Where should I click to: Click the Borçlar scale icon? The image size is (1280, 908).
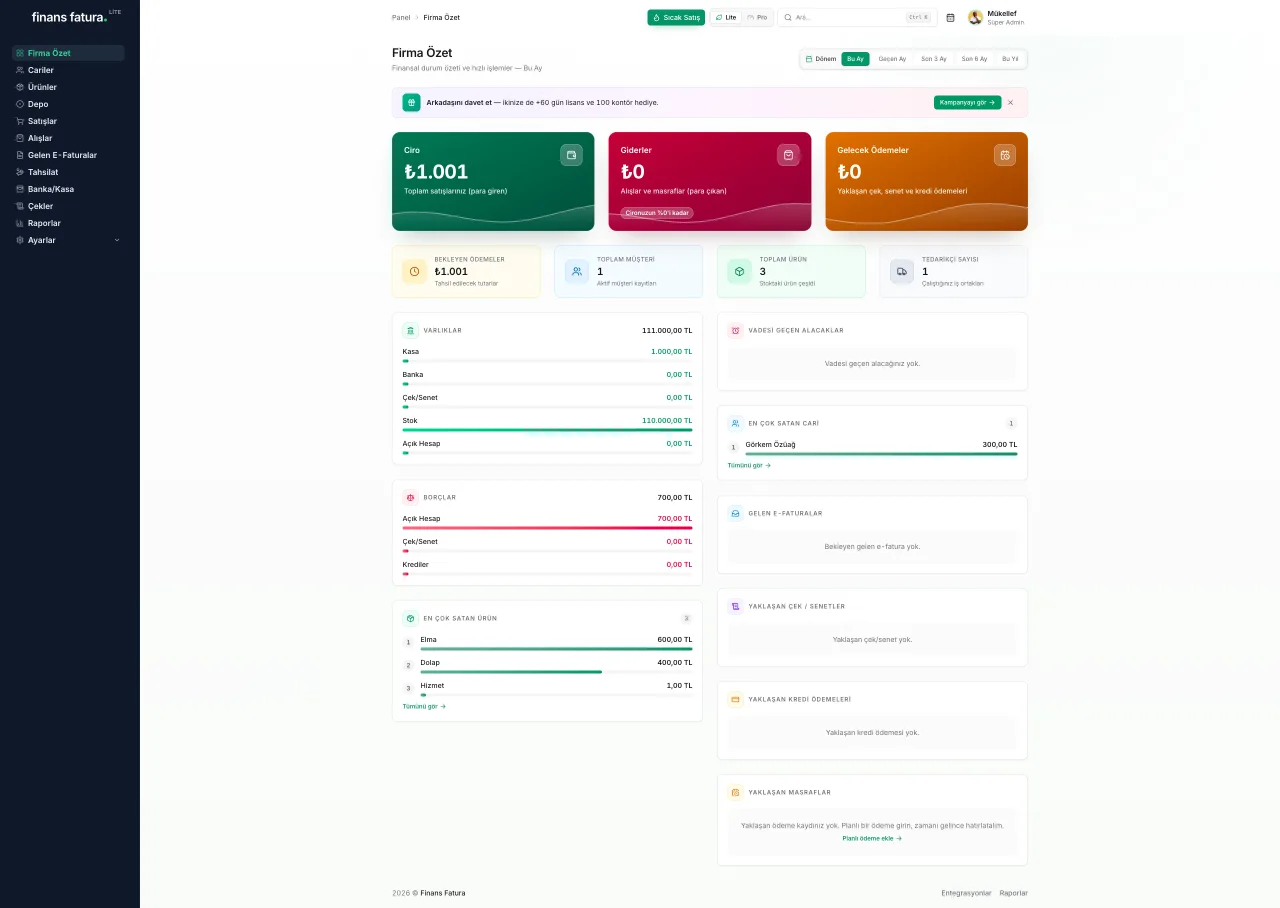pyautogui.click(x=411, y=497)
